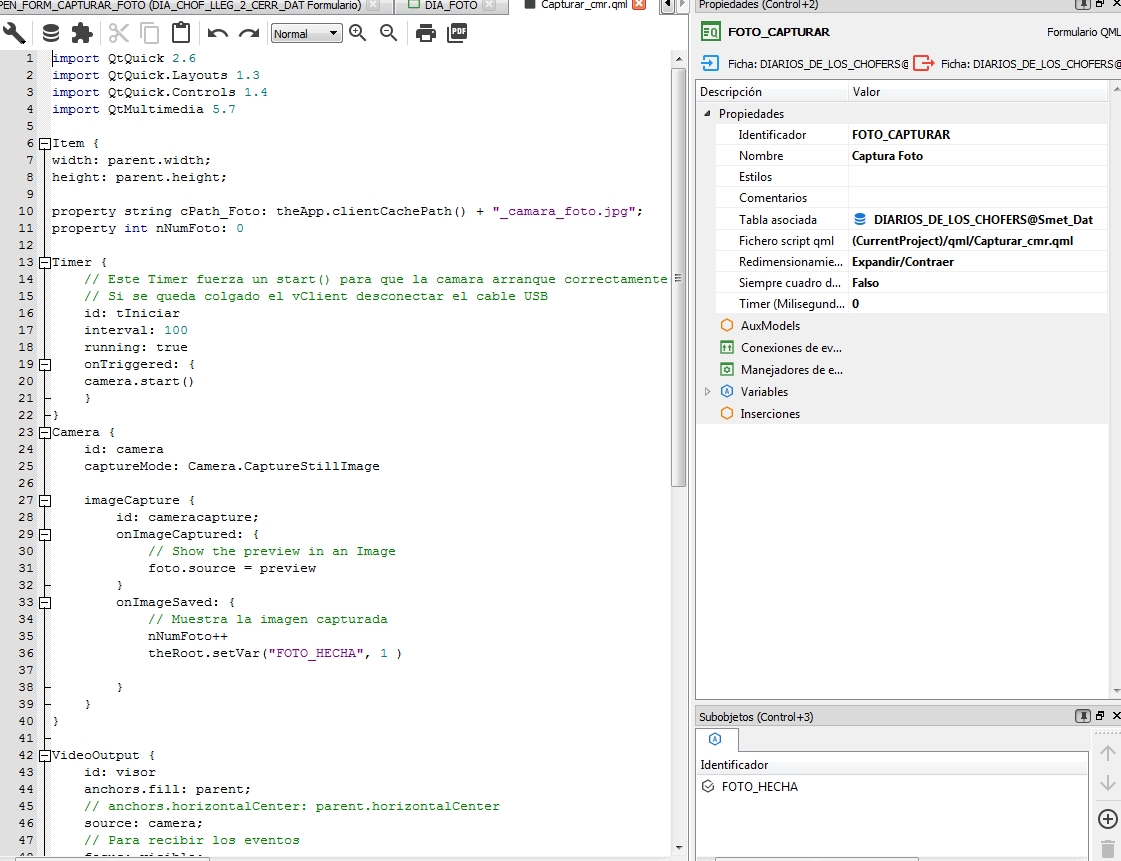Screen dimensions: 1121x861
Task: Print the QML script
Action: click(425, 33)
